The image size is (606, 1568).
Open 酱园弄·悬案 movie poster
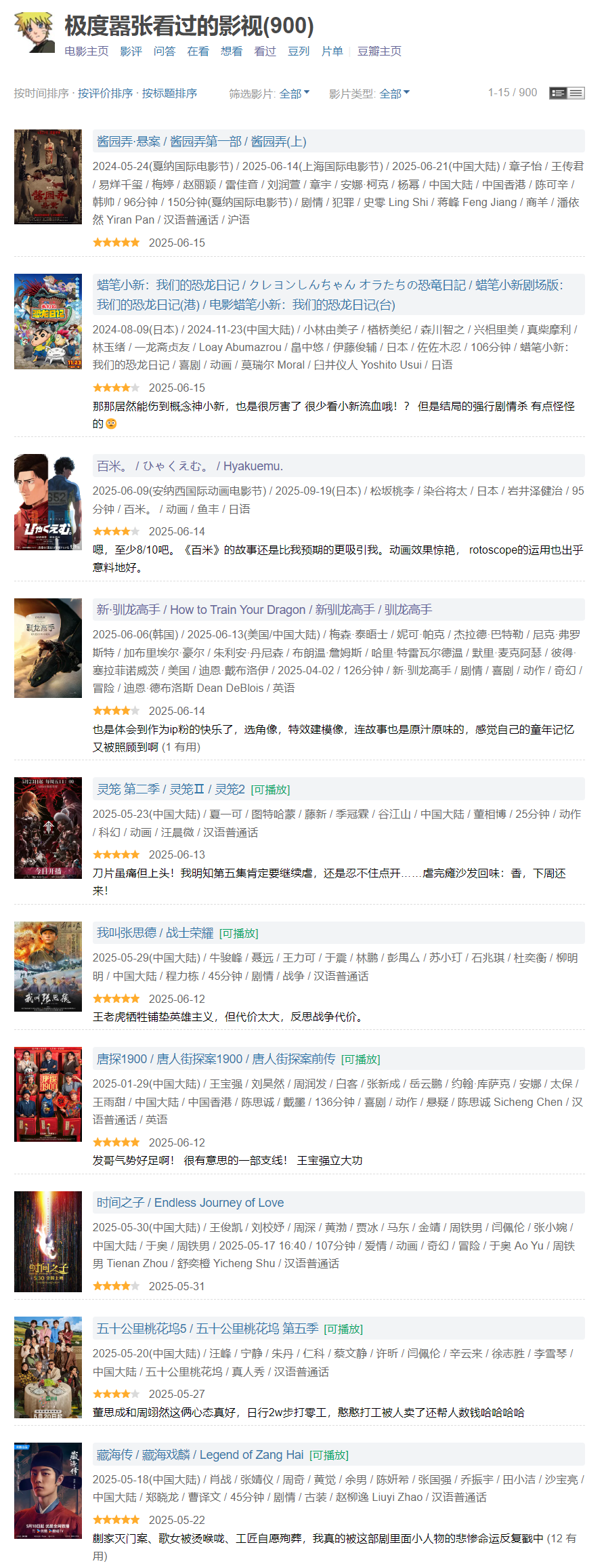[x=48, y=177]
